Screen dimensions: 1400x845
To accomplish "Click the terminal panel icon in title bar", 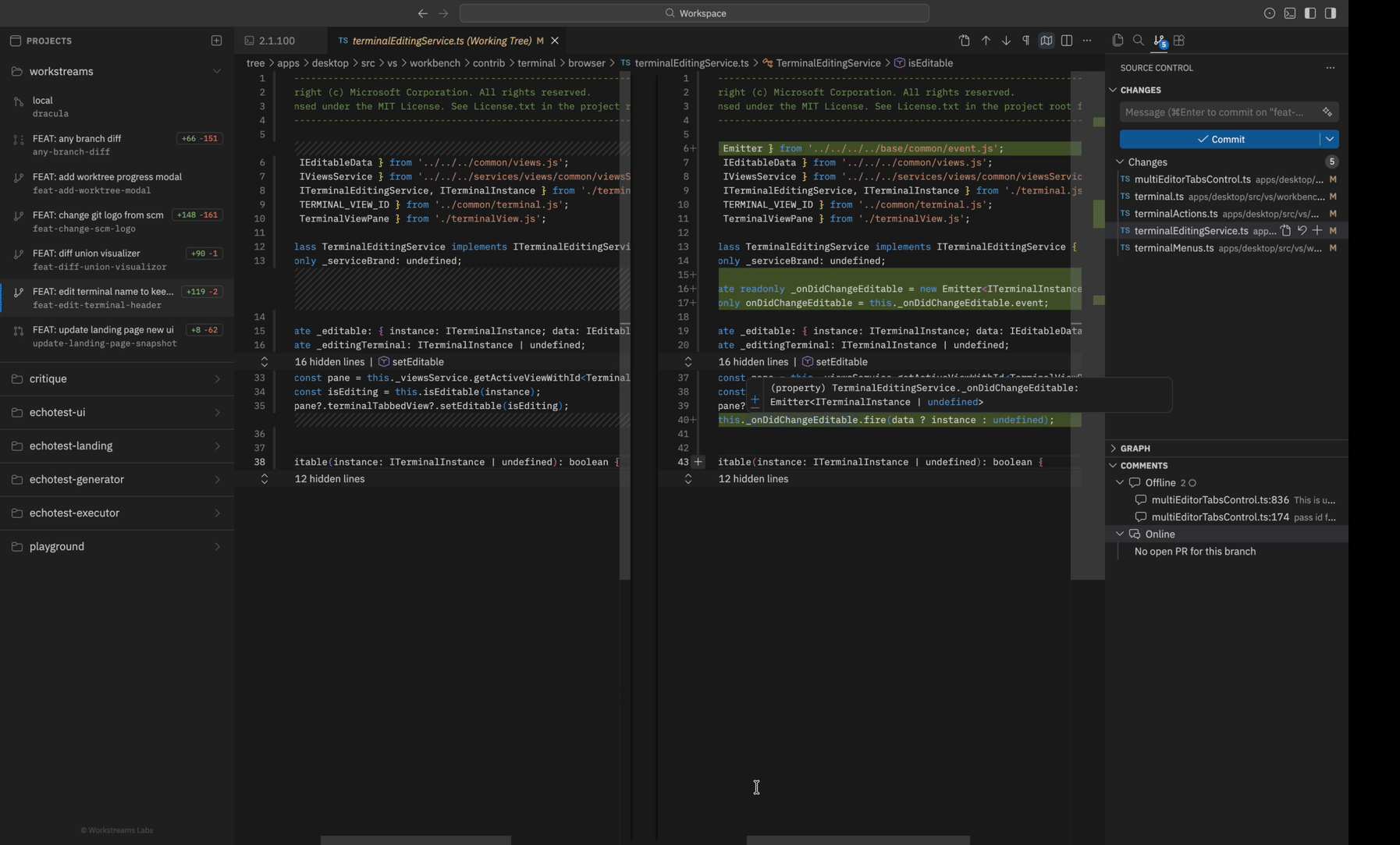I will tap(1289, 13).
